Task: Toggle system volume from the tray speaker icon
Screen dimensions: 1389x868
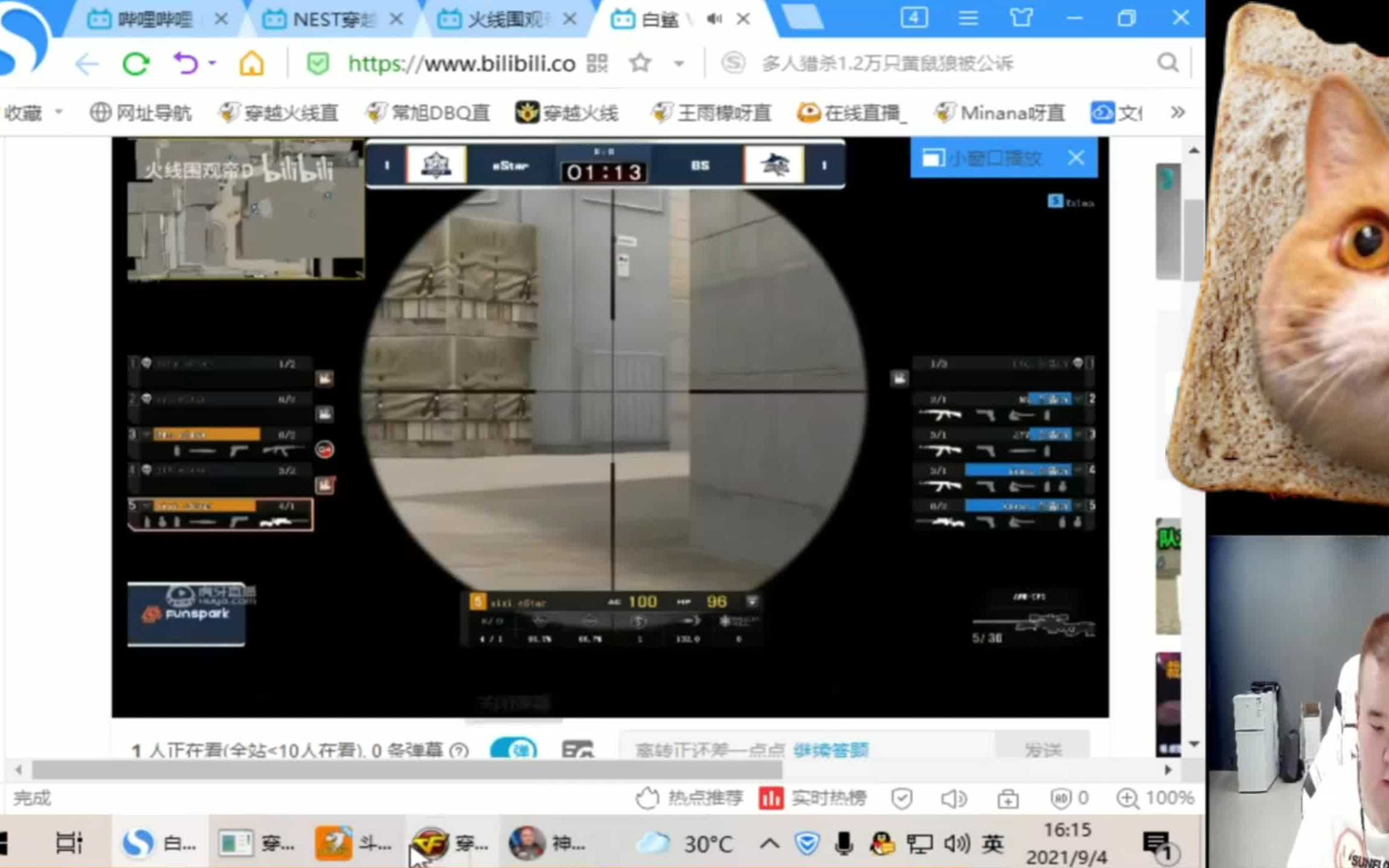Action: (x=957, y=843)
